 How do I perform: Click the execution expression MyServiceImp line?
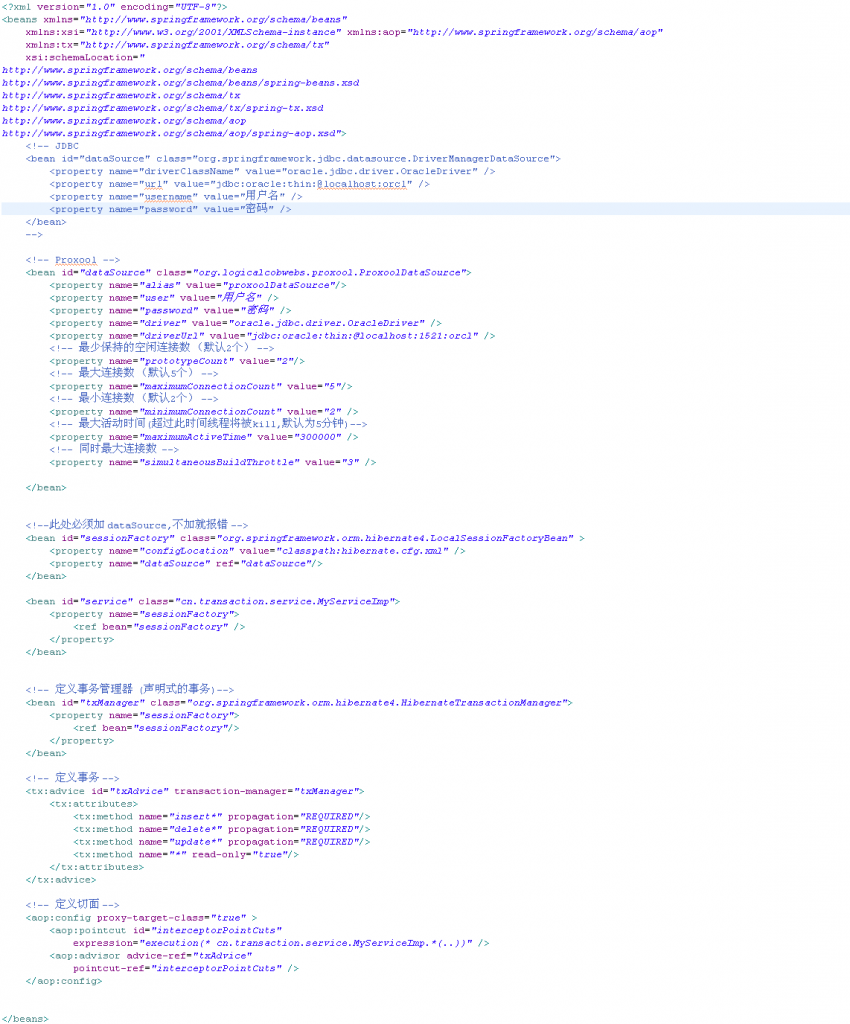[281, 943]
